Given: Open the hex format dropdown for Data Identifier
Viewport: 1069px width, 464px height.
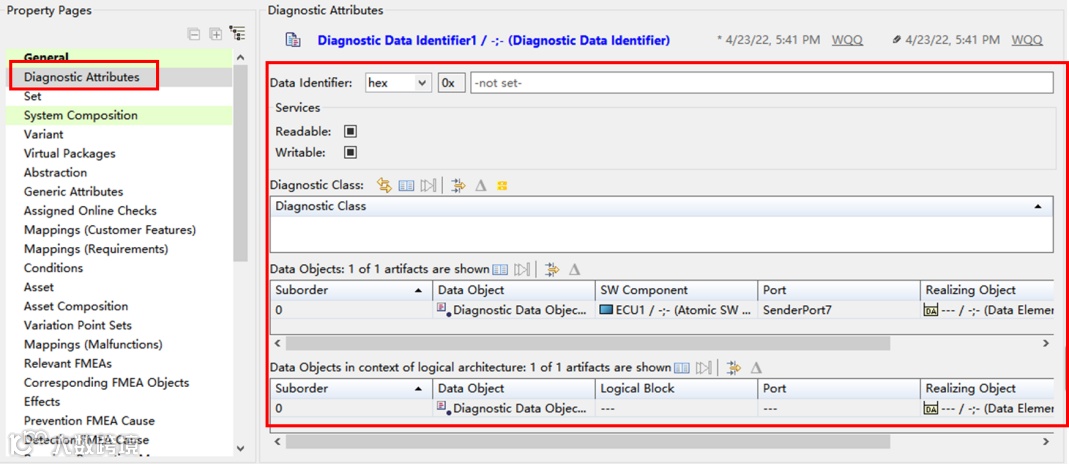Looking at the screenshot, I should [398, 83].
